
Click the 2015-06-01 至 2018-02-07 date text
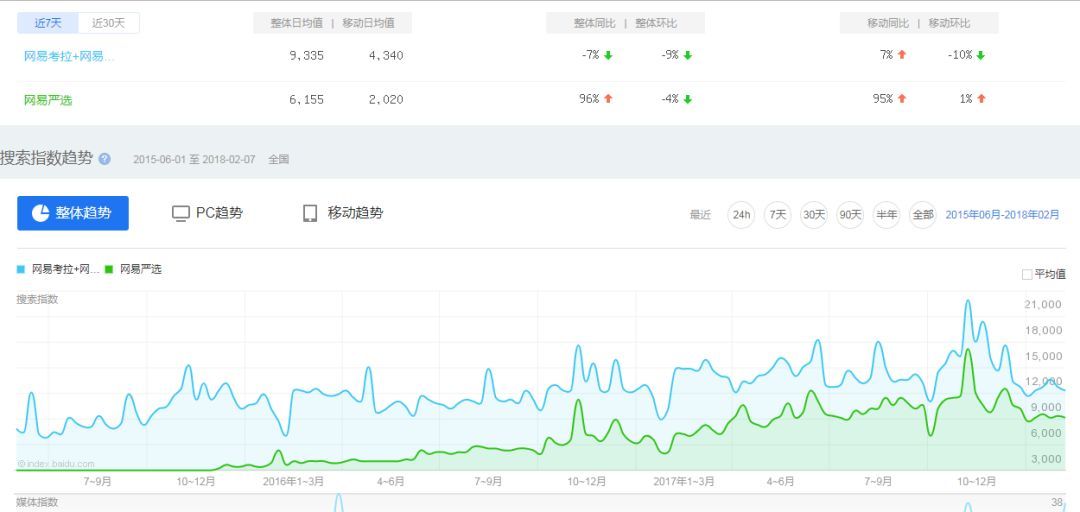point(194,159)
